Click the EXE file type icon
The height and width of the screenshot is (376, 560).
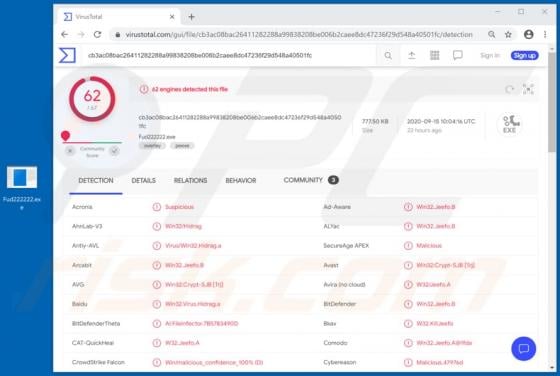pos(509,125)
